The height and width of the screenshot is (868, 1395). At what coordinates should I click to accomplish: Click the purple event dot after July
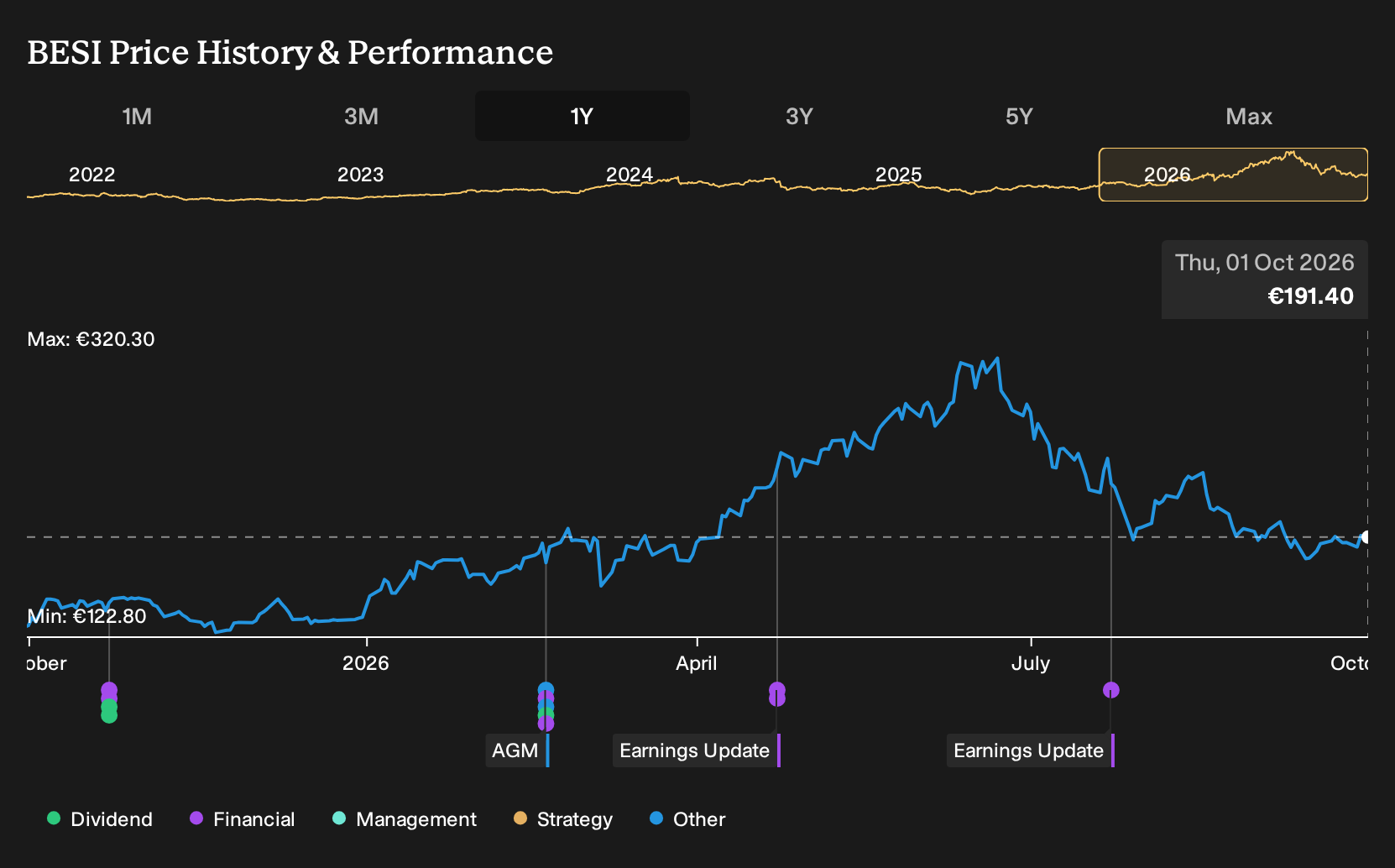click(1111, 690)
